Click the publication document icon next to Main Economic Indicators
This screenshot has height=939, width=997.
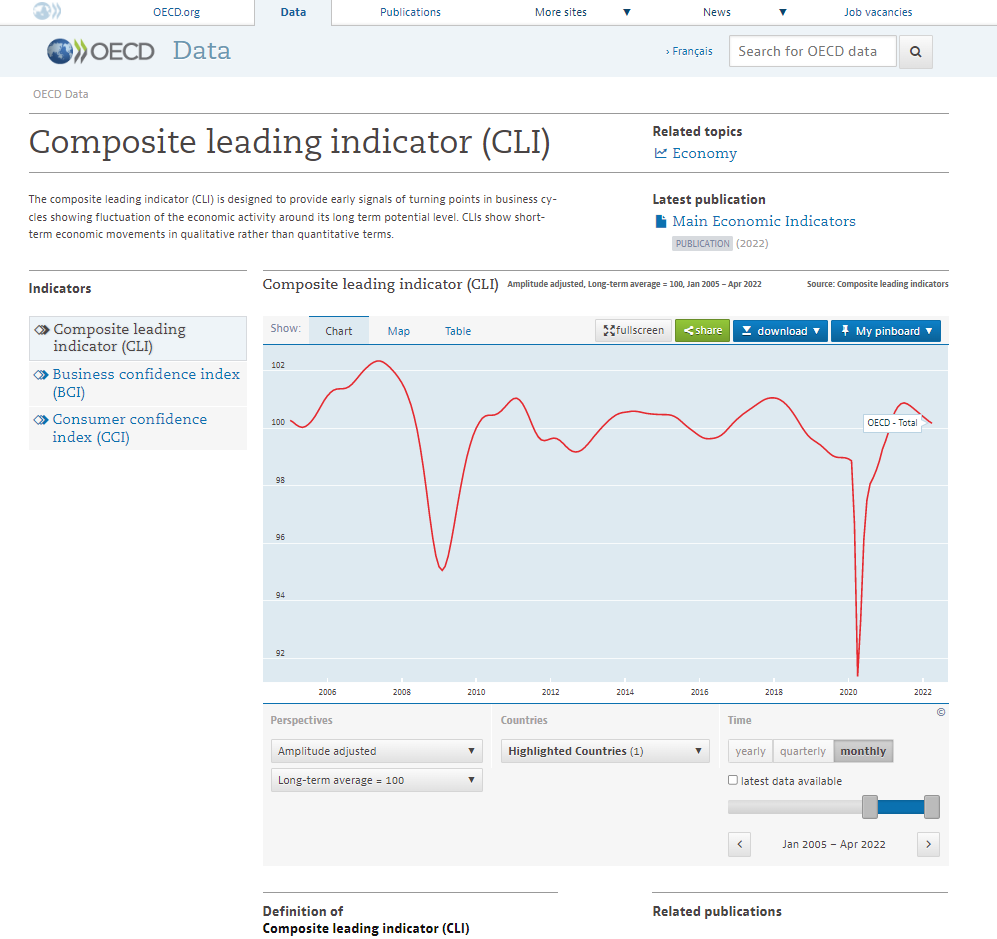point(662,220)
